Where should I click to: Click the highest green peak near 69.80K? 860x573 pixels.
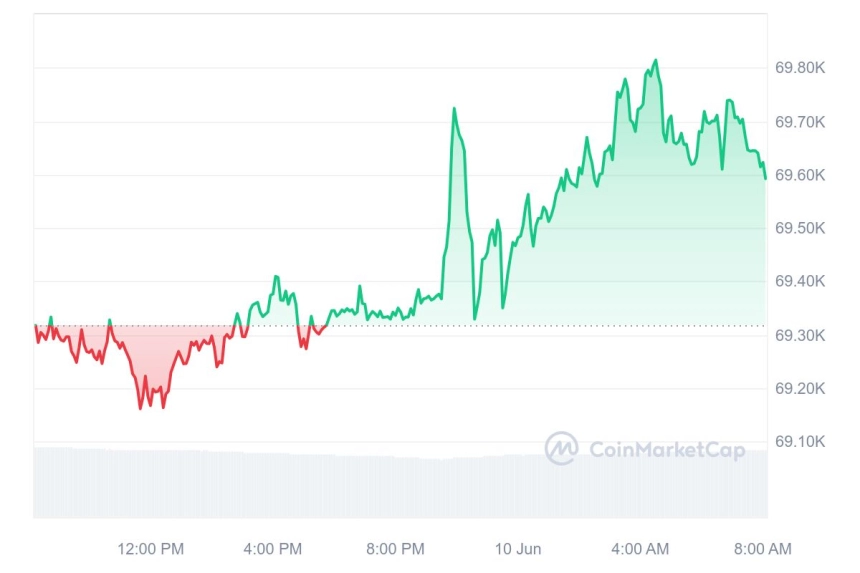[656, 60]
